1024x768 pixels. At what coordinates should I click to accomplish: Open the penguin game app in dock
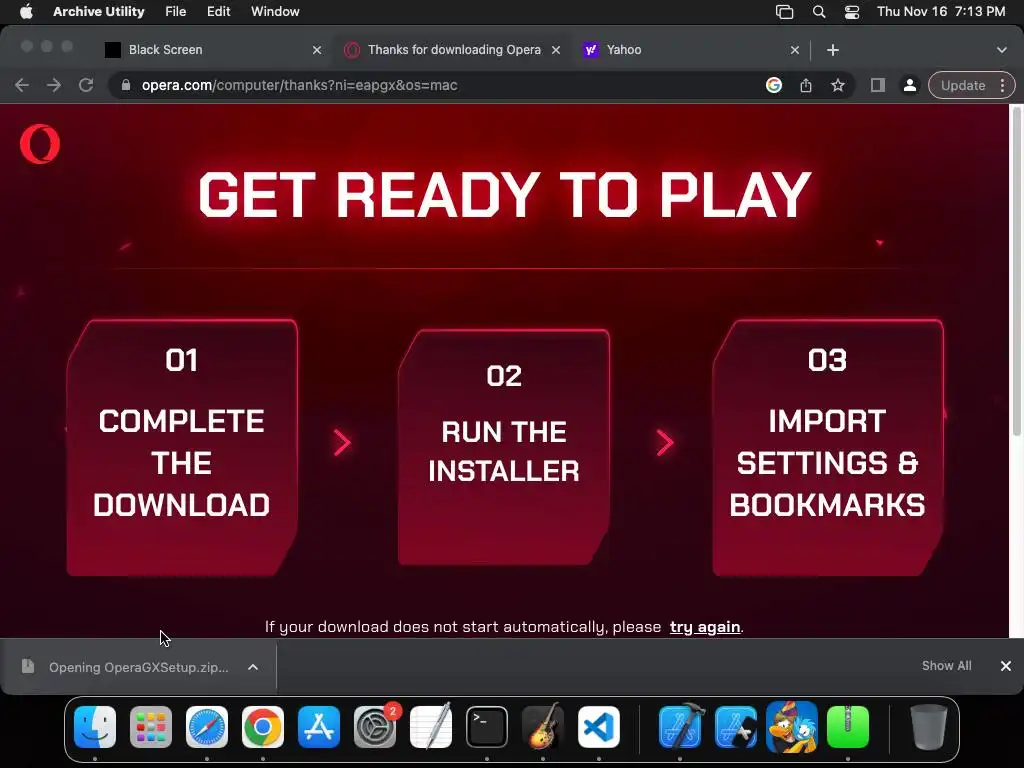[x=792, y=727]
